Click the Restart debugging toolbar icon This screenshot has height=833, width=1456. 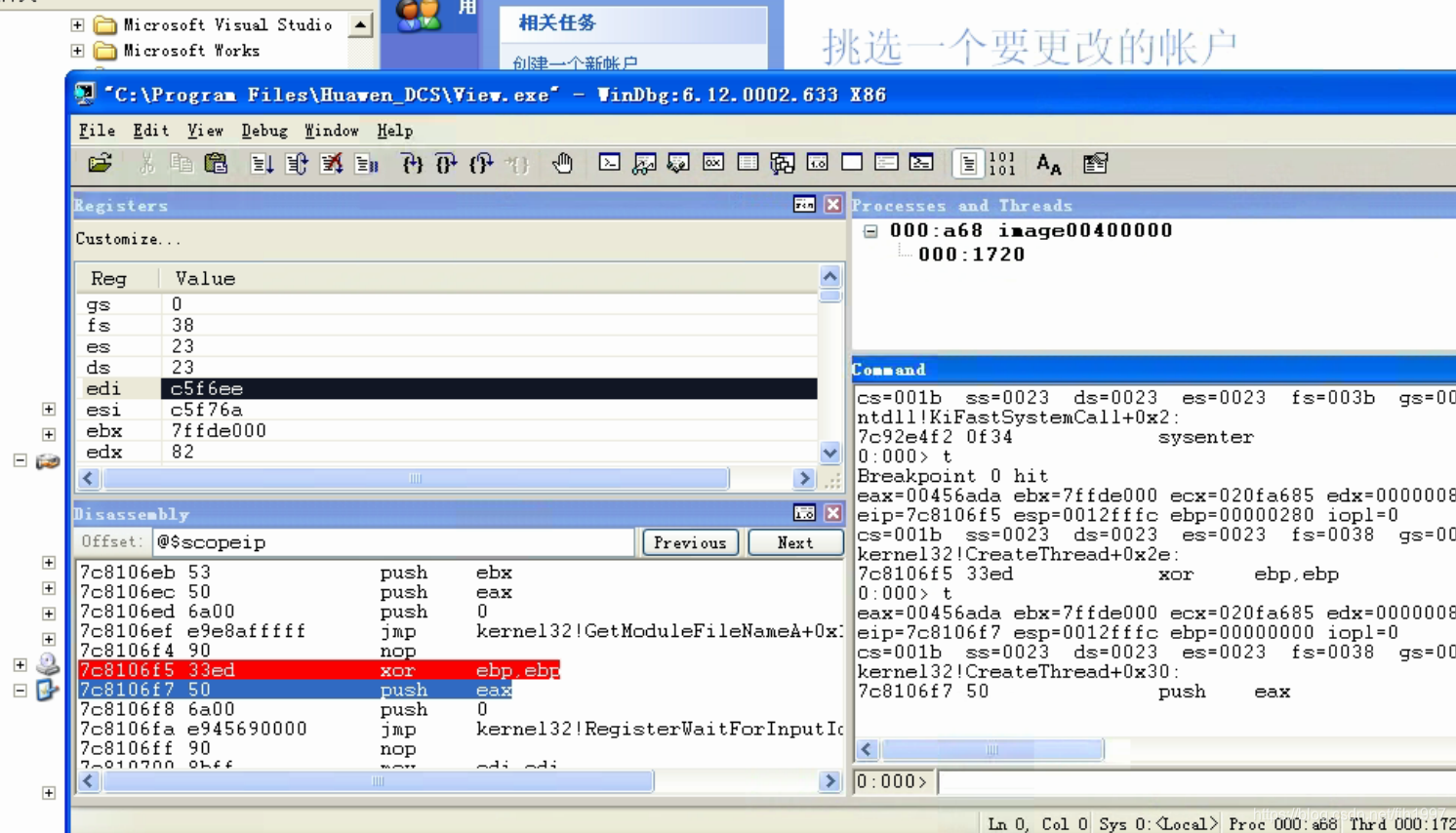[x=297, y=164]
